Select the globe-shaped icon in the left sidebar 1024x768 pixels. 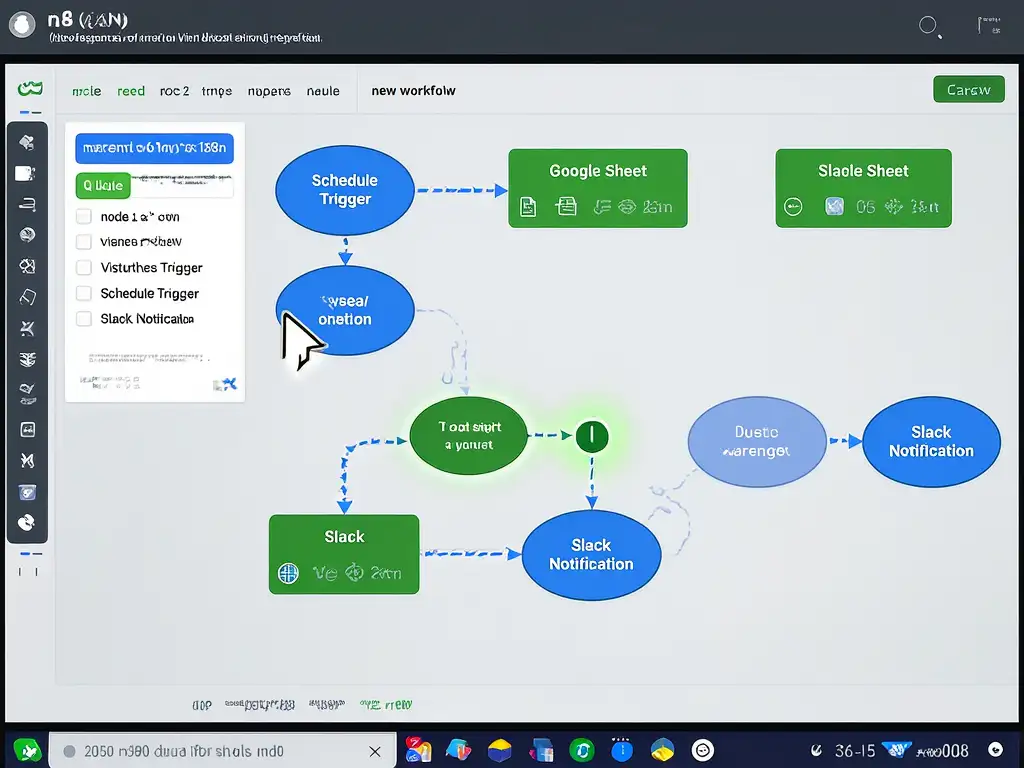click(x=27, y=234)
